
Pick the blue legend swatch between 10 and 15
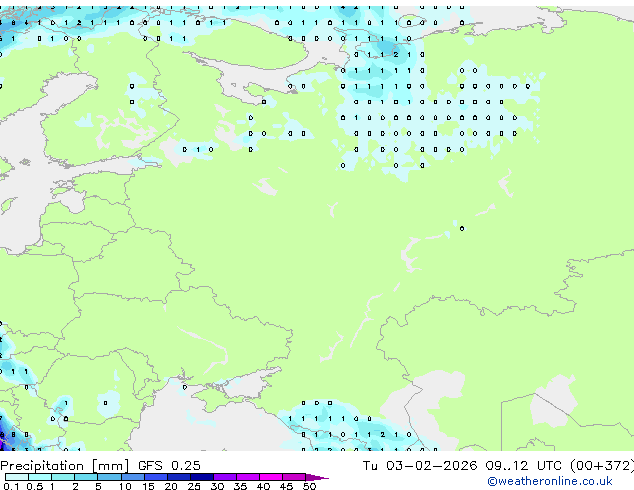click(133, 477)
